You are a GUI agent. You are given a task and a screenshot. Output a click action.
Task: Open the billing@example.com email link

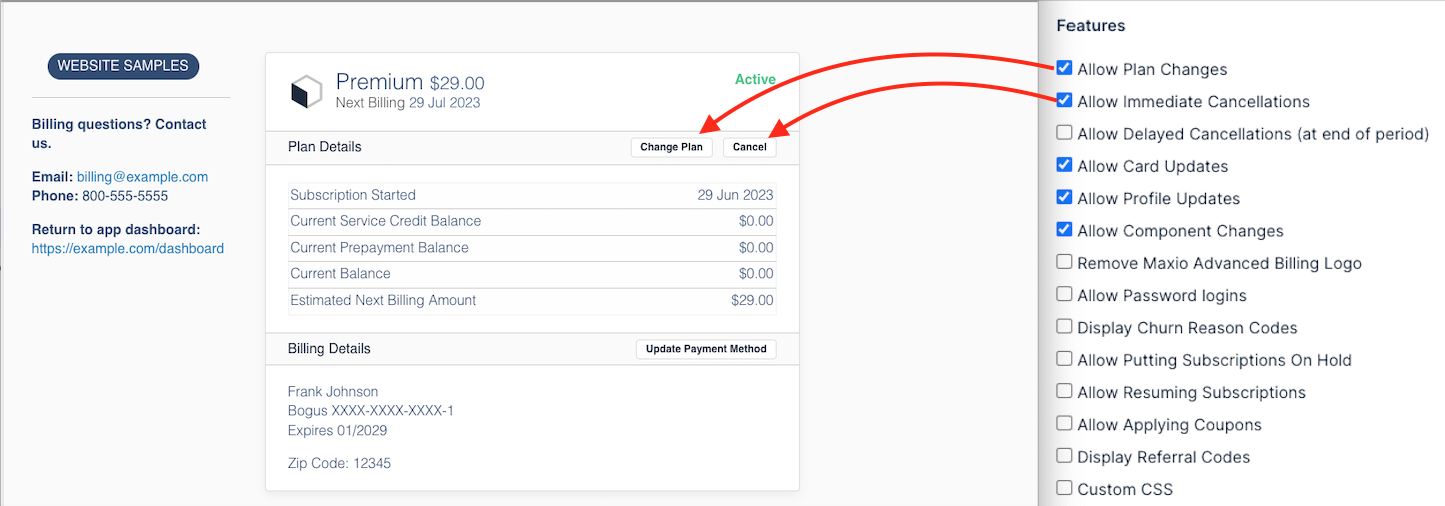[142, 177]
